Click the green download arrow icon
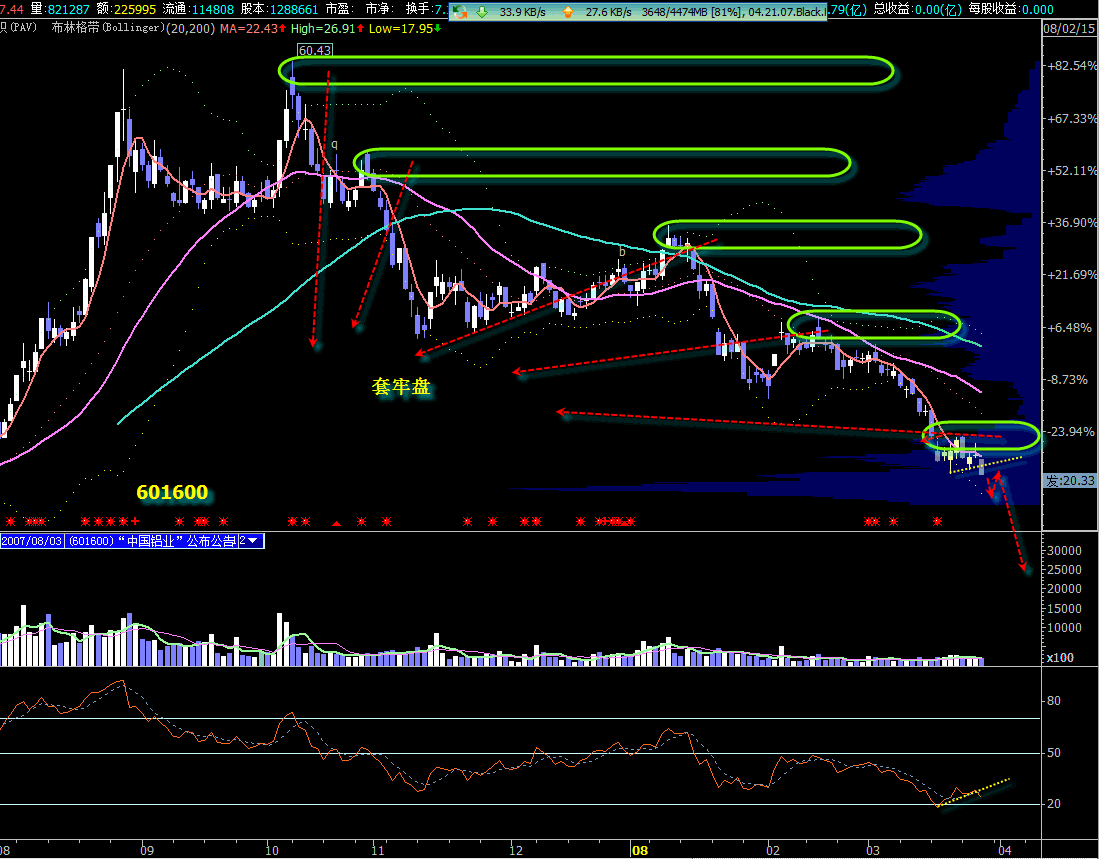 pyautogui.click(x=483, y=12)
